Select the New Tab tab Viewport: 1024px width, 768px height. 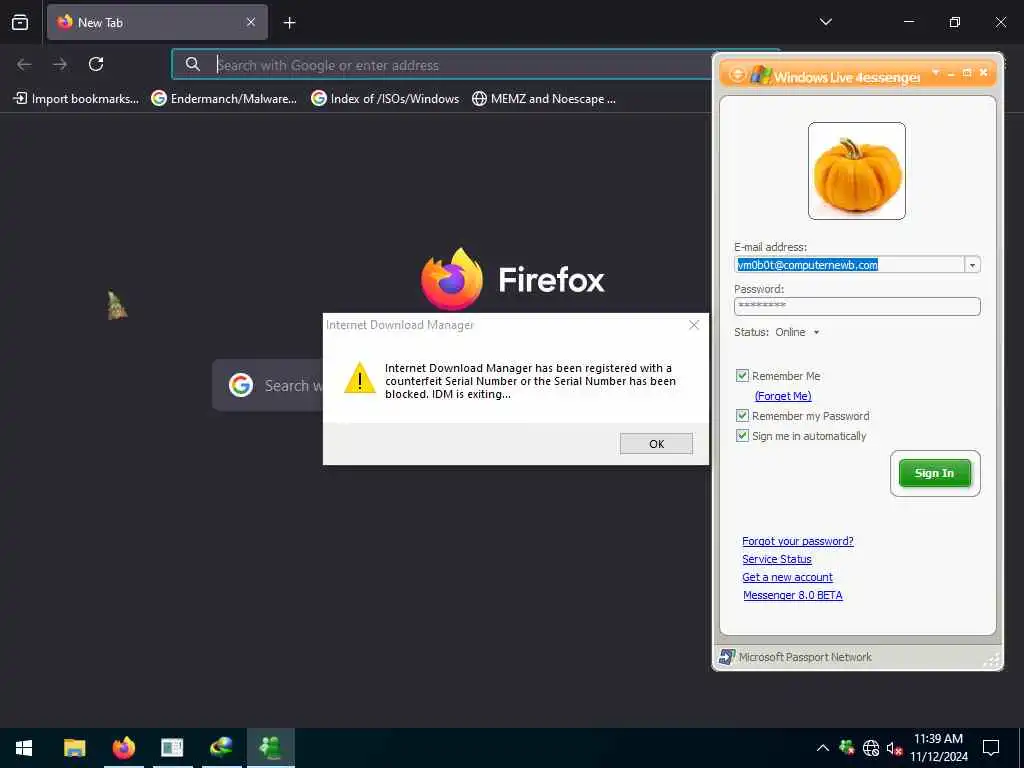point(157,23)
